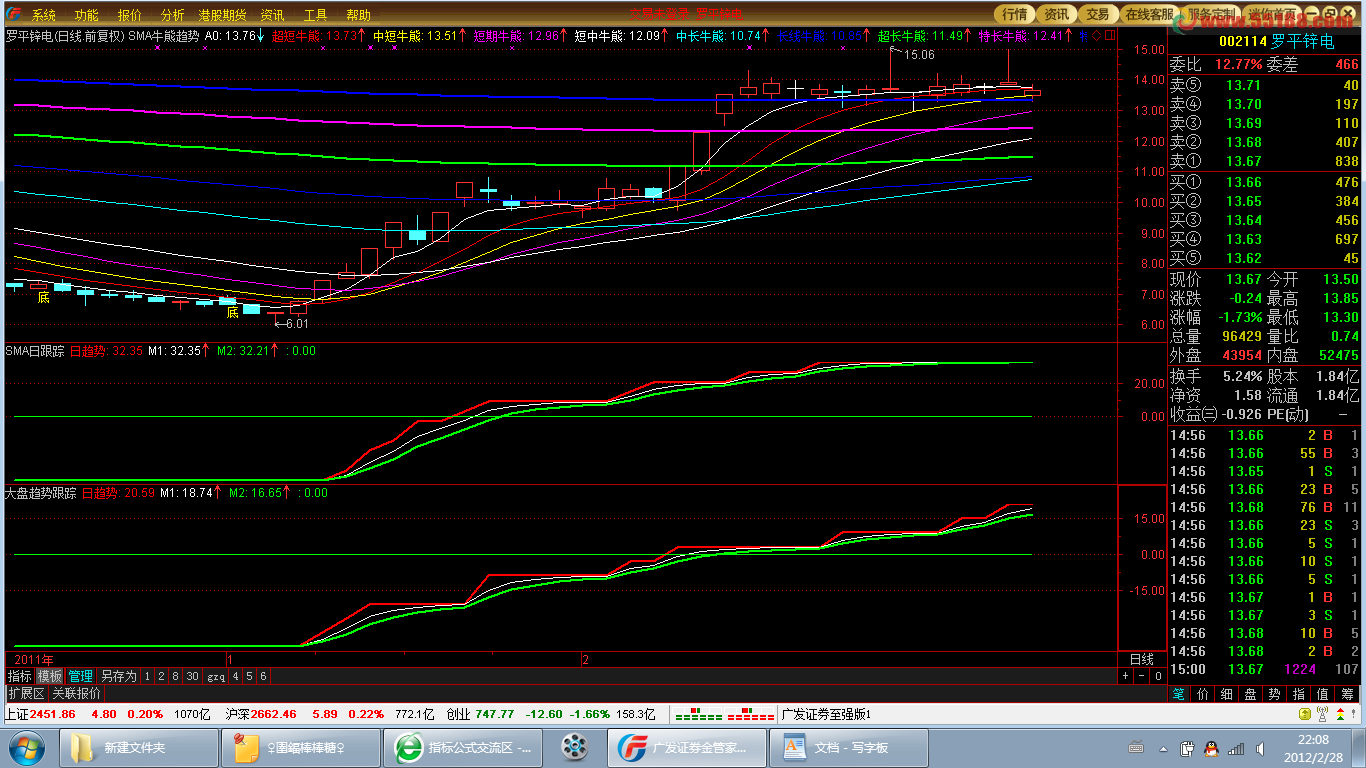Open the 关联报价 tab
Screen dimensions: 1366x768
click(x=76, y=693)
